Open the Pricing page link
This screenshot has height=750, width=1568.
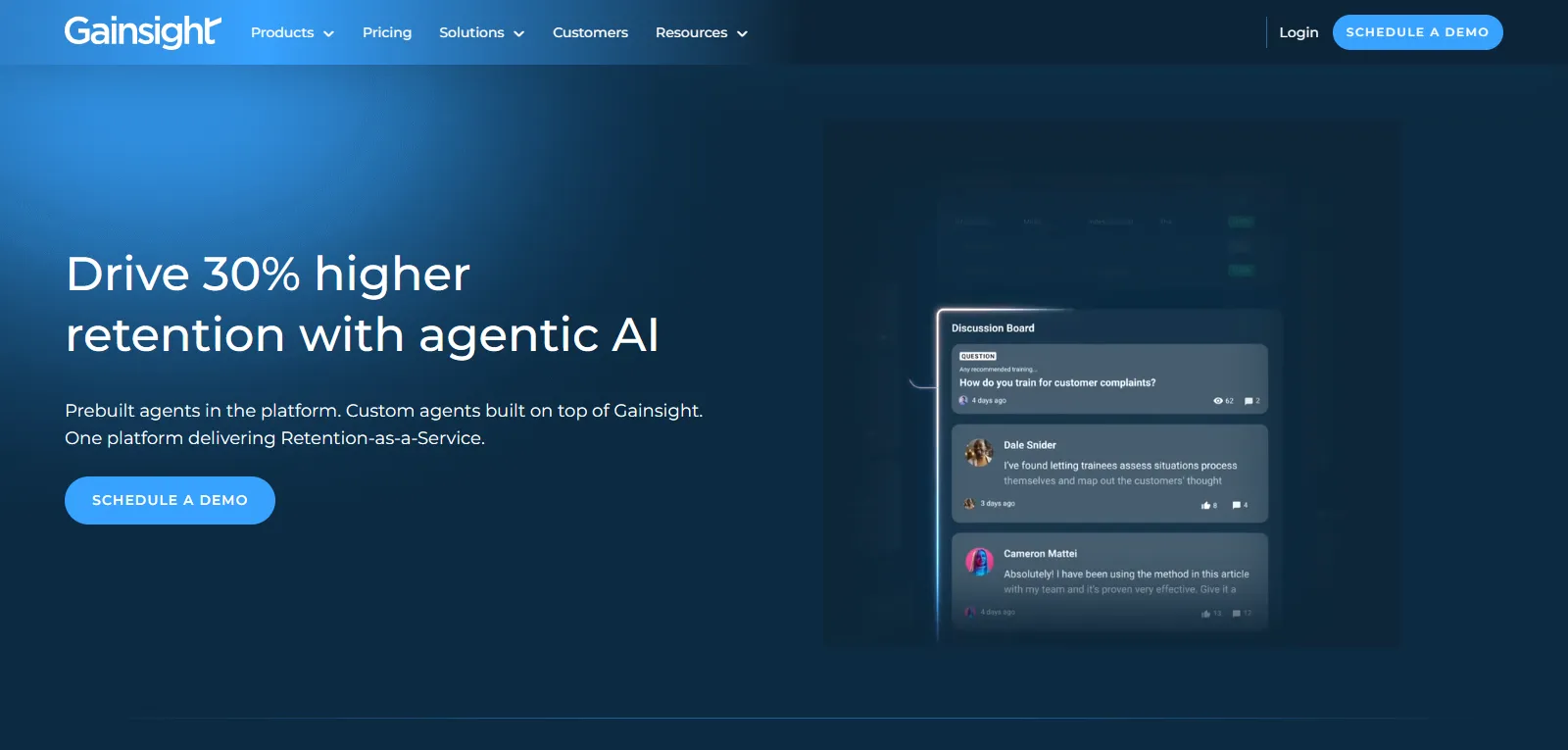tap(387, 32)
